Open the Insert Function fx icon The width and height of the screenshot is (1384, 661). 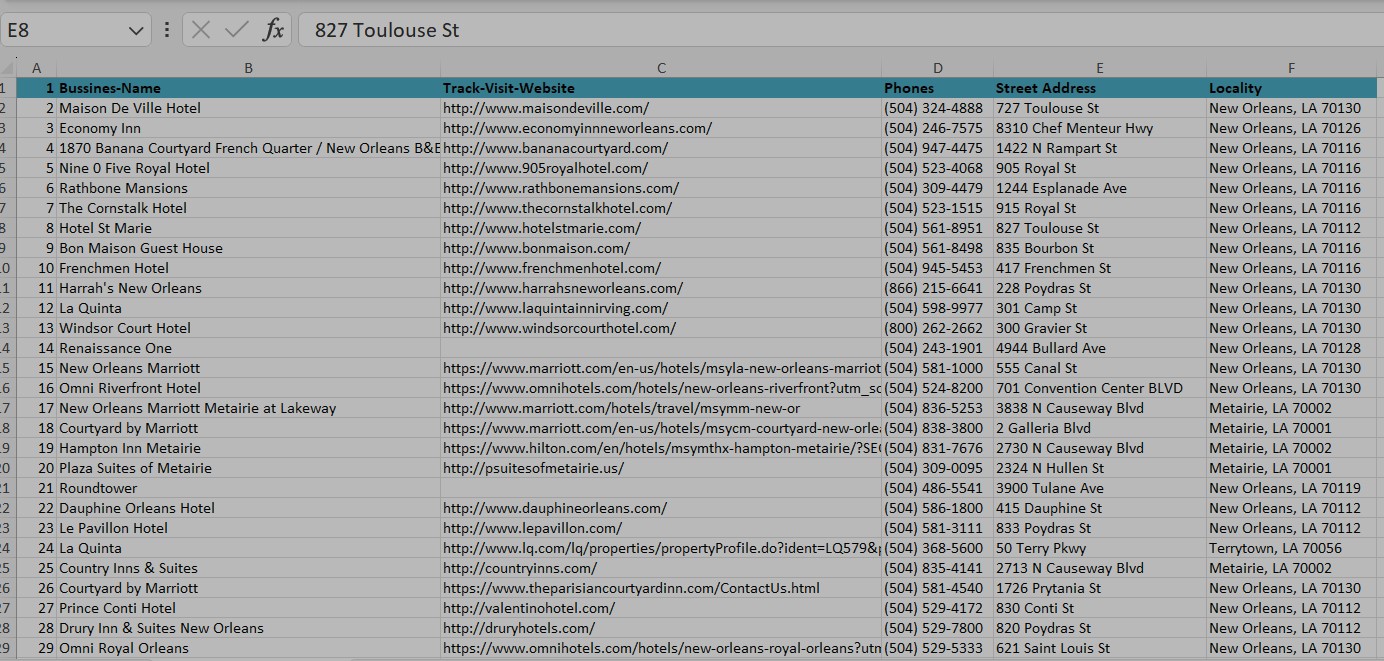[273, 30]
